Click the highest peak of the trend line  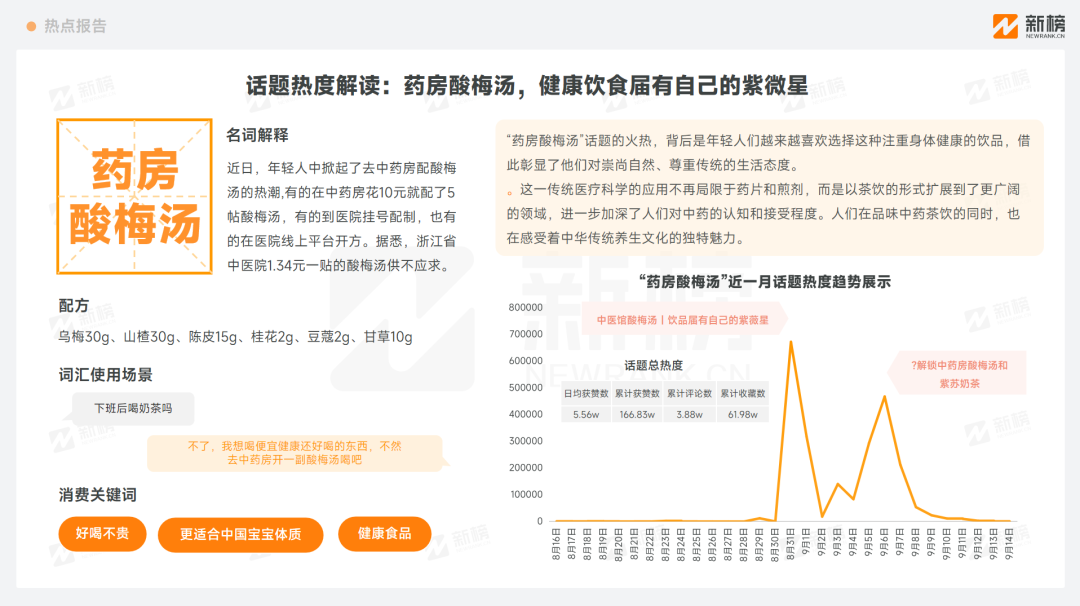791,342
